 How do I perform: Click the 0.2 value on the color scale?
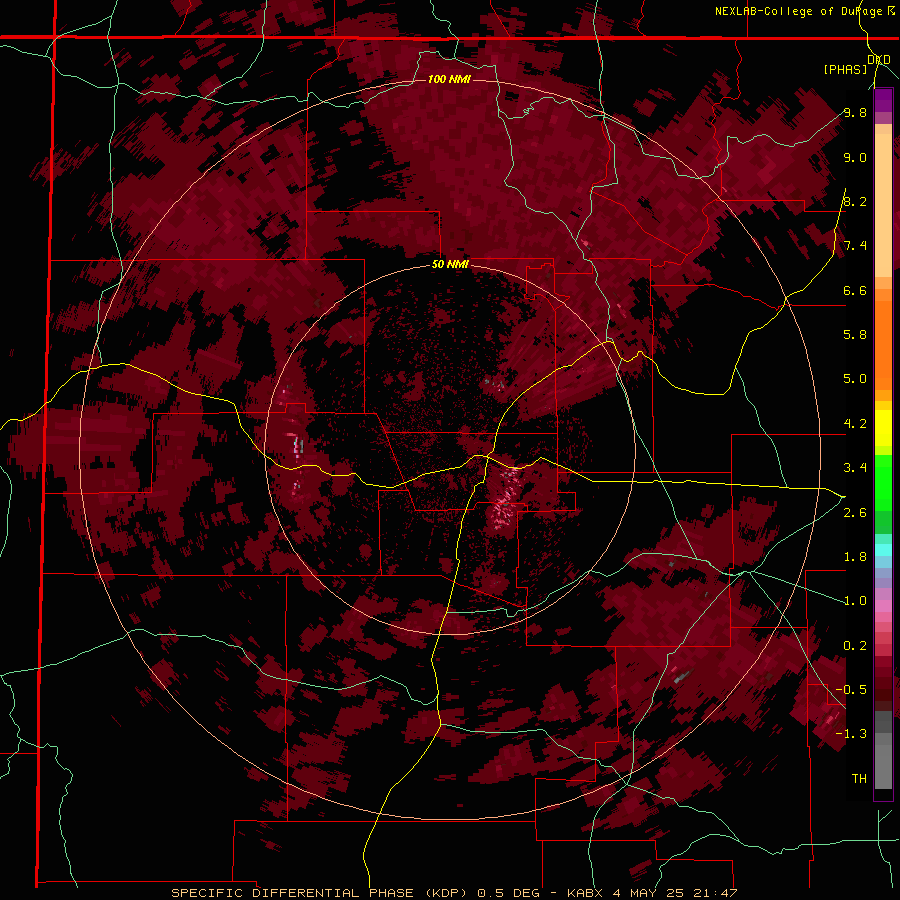point(855,646)
